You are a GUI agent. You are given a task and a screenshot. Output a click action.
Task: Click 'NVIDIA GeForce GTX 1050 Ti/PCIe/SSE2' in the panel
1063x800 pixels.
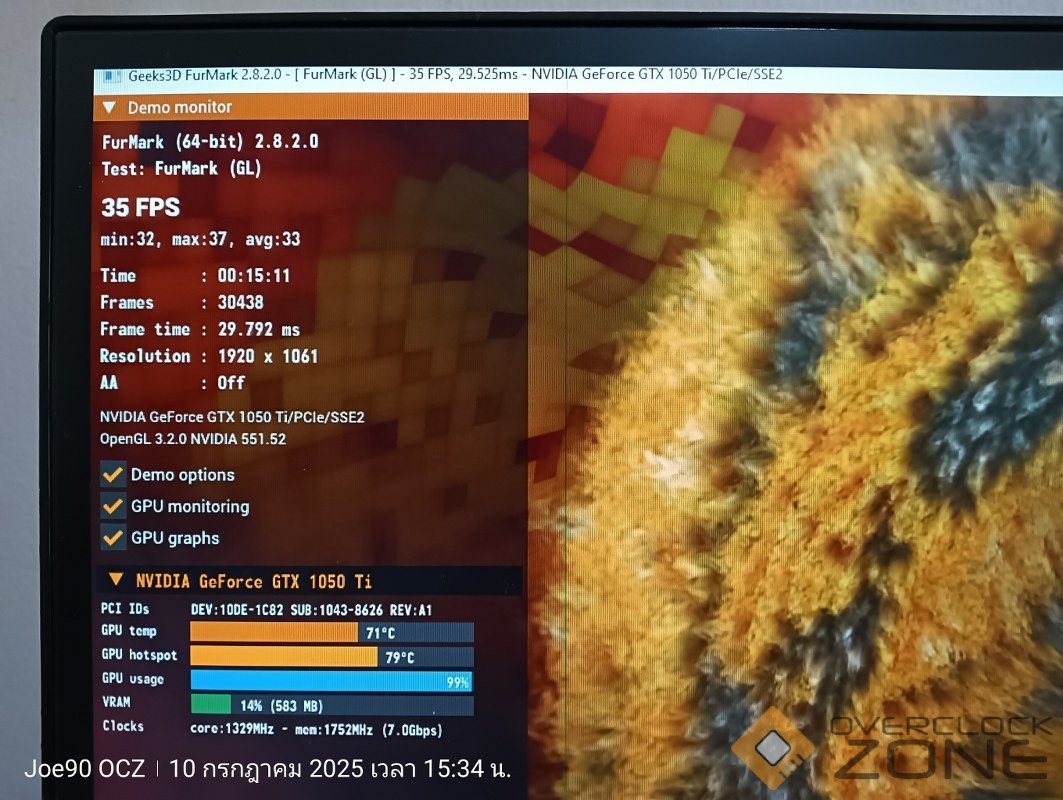[x=233, y=417]
